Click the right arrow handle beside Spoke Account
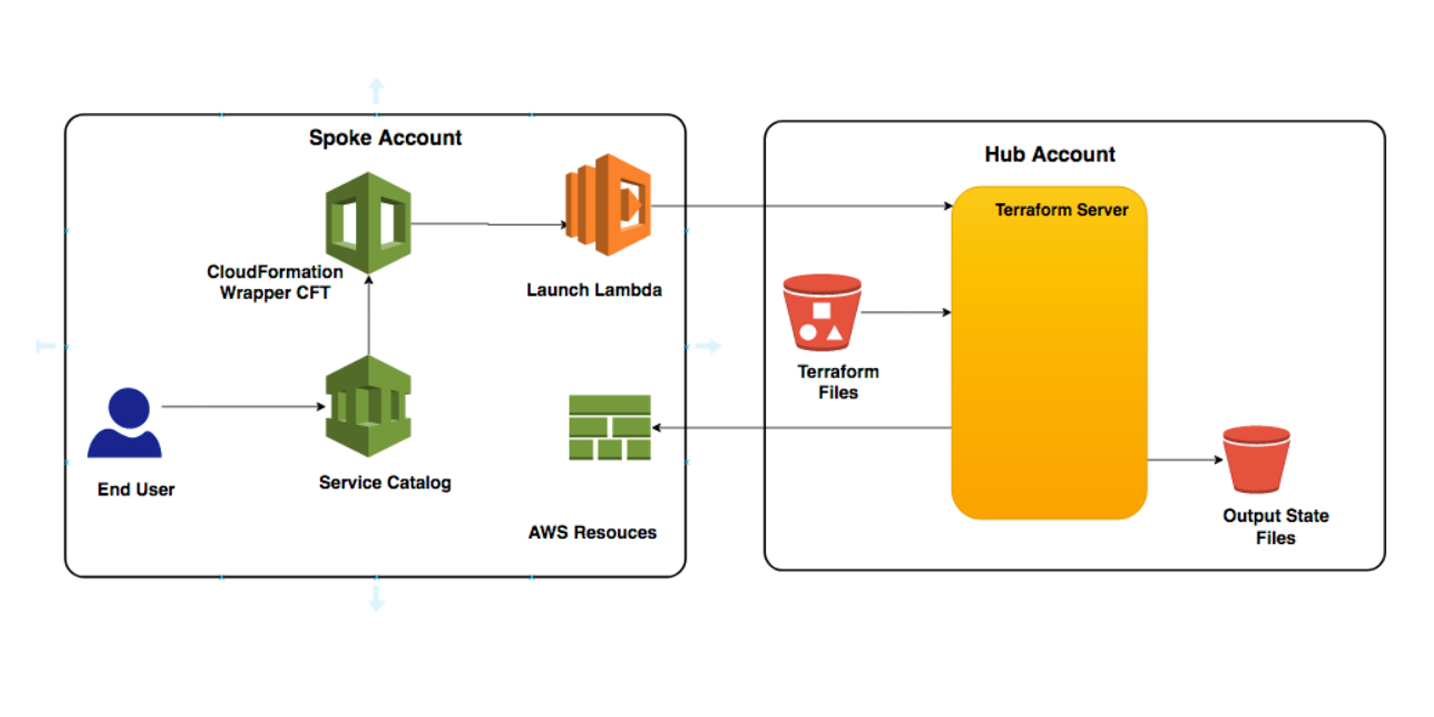The height and width of the screenshot is (717, 1434). coord(708,346)
